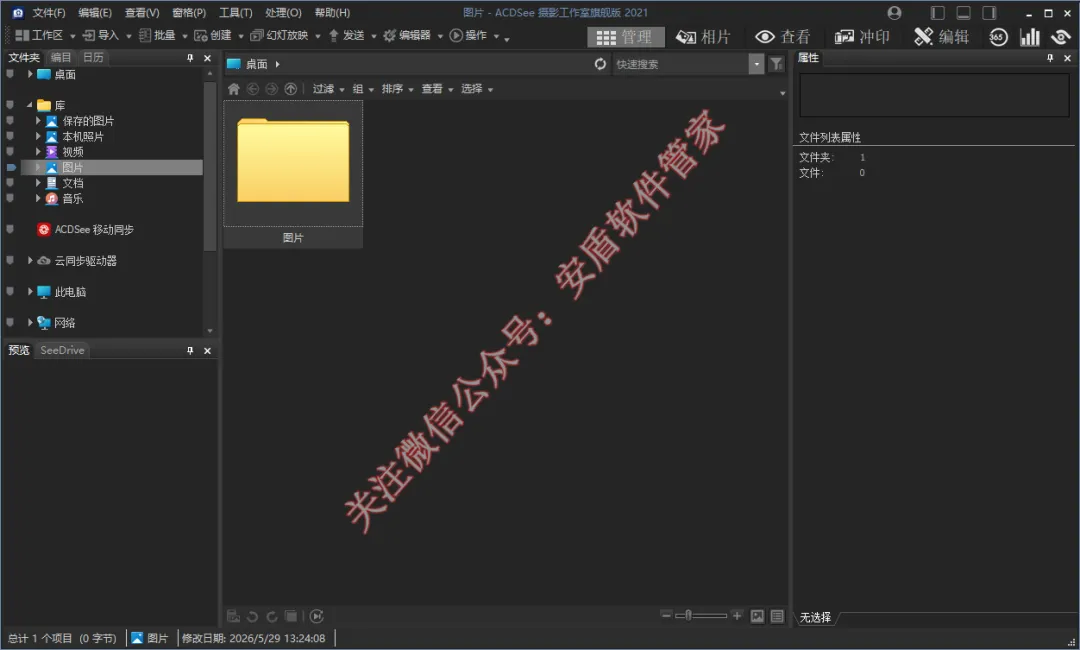Expand the 云同步驱动器 tree node
The image size is (1080, 650).
[30, 260]
